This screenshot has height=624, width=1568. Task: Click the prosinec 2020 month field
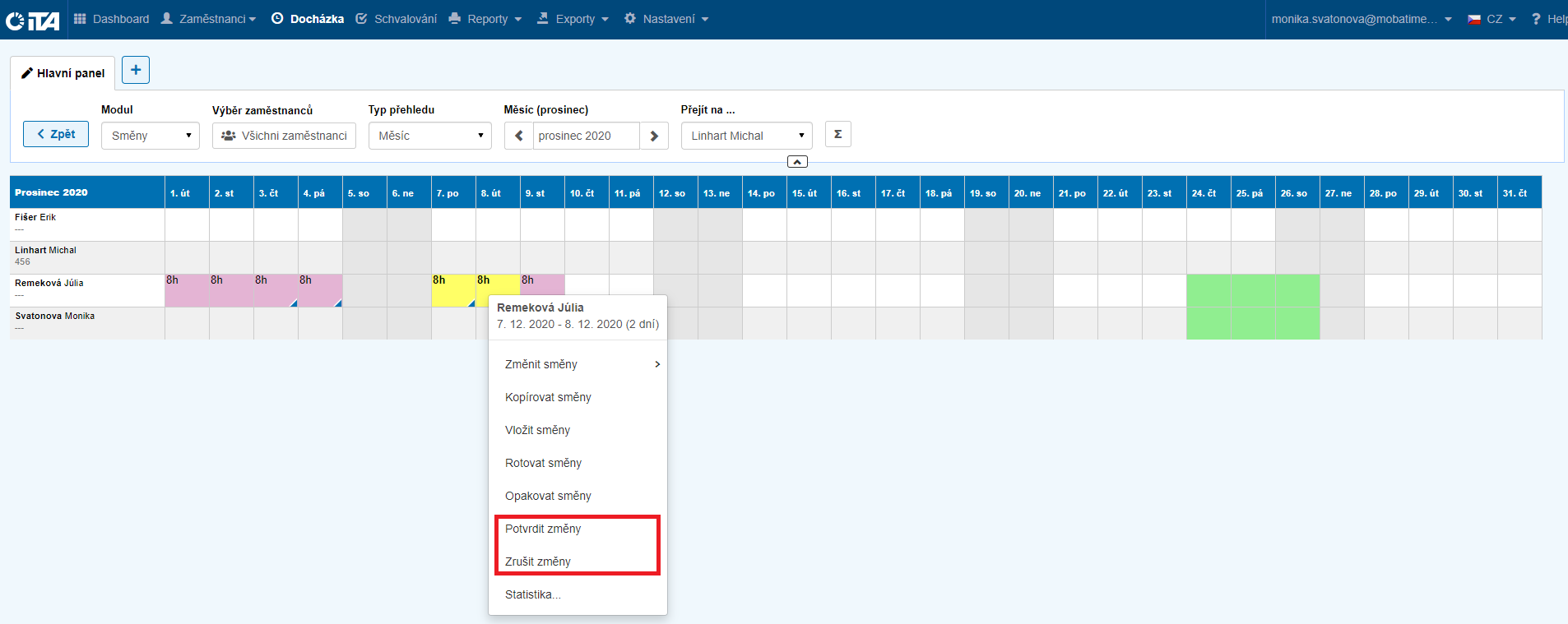tap(586, 136)
